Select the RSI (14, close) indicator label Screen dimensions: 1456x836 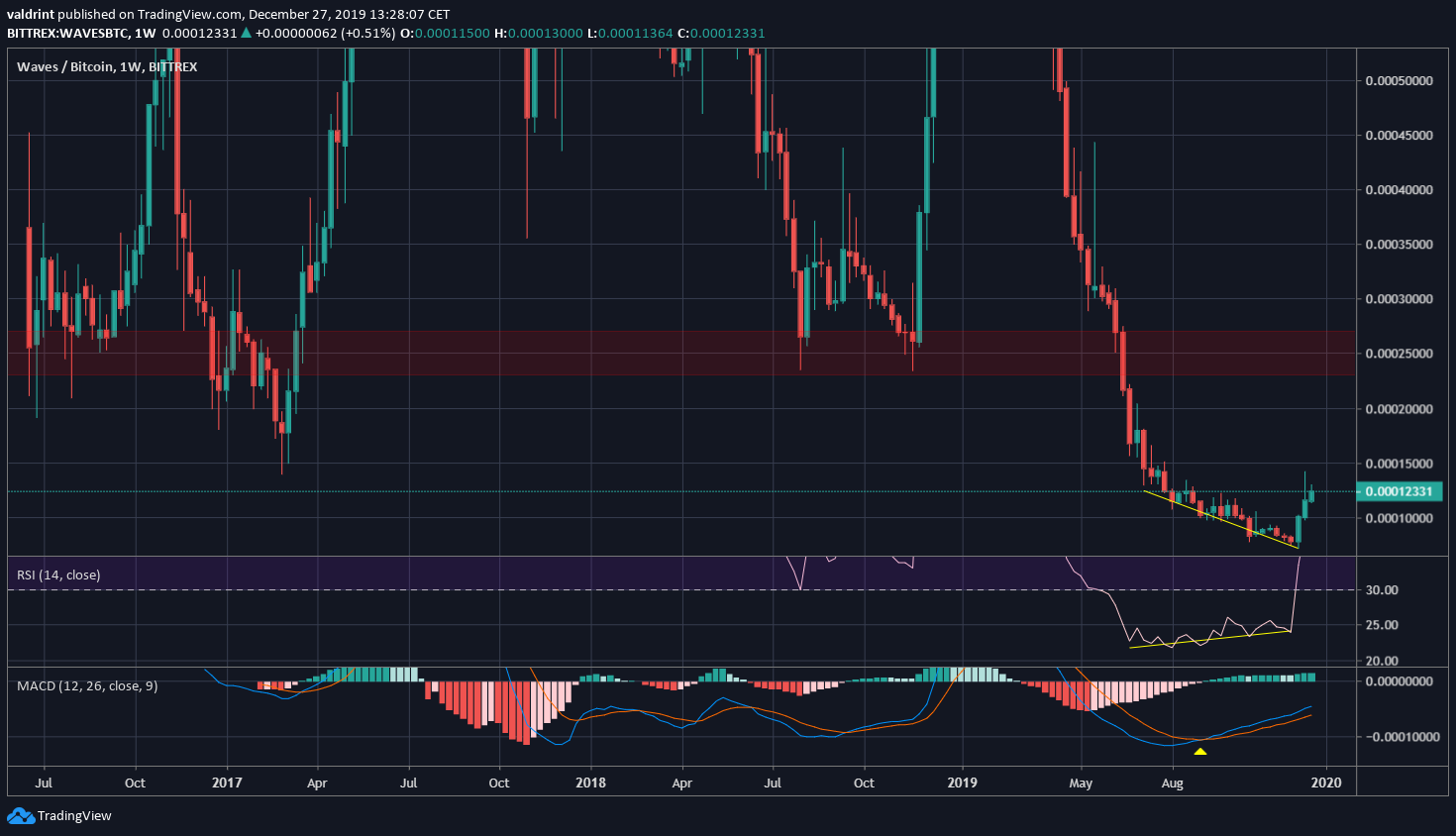[60, 574]
